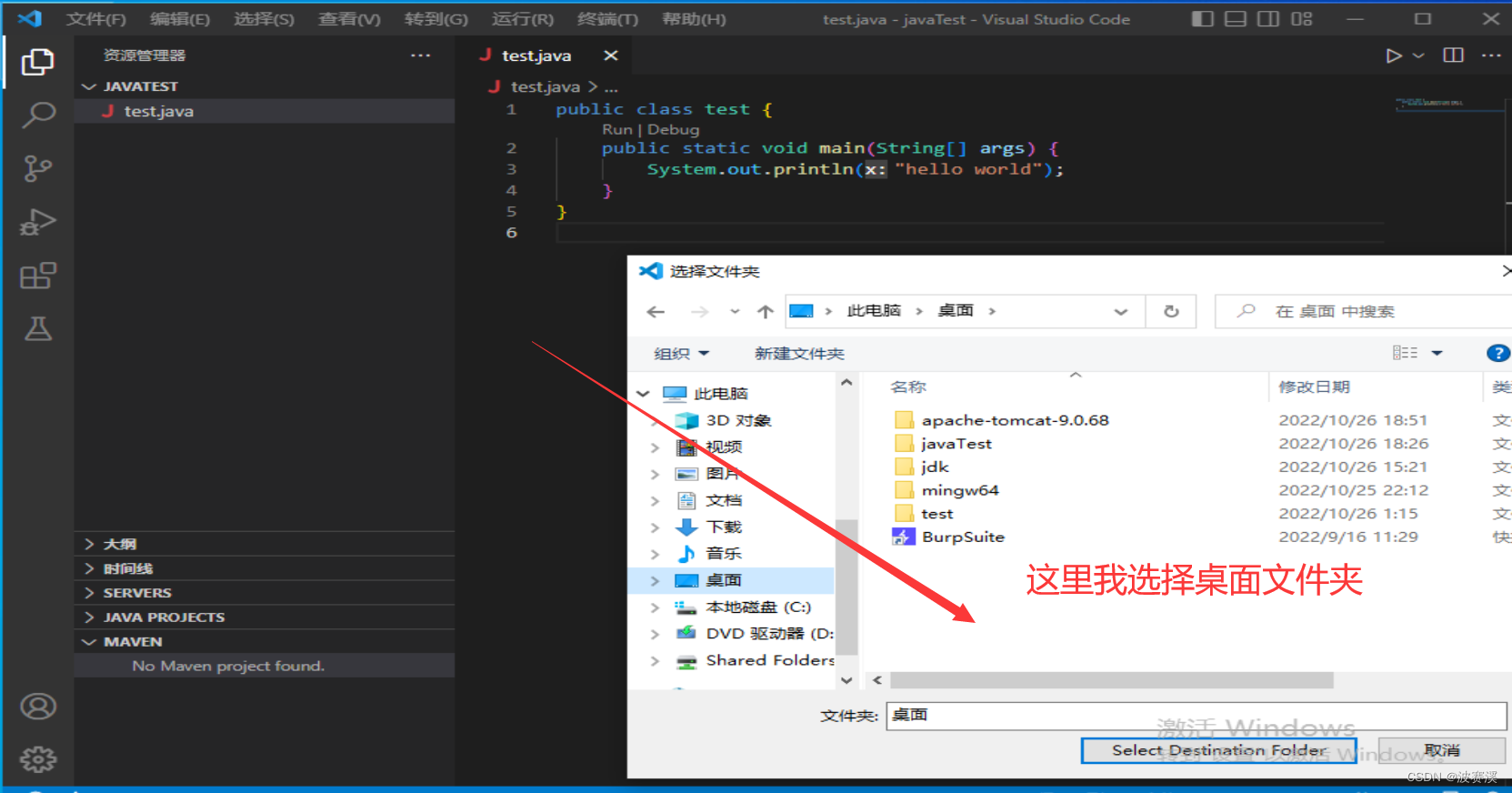Click the Debug CodeLens link
Viewport: 1512px width, 793px height.
coord(673,130)
